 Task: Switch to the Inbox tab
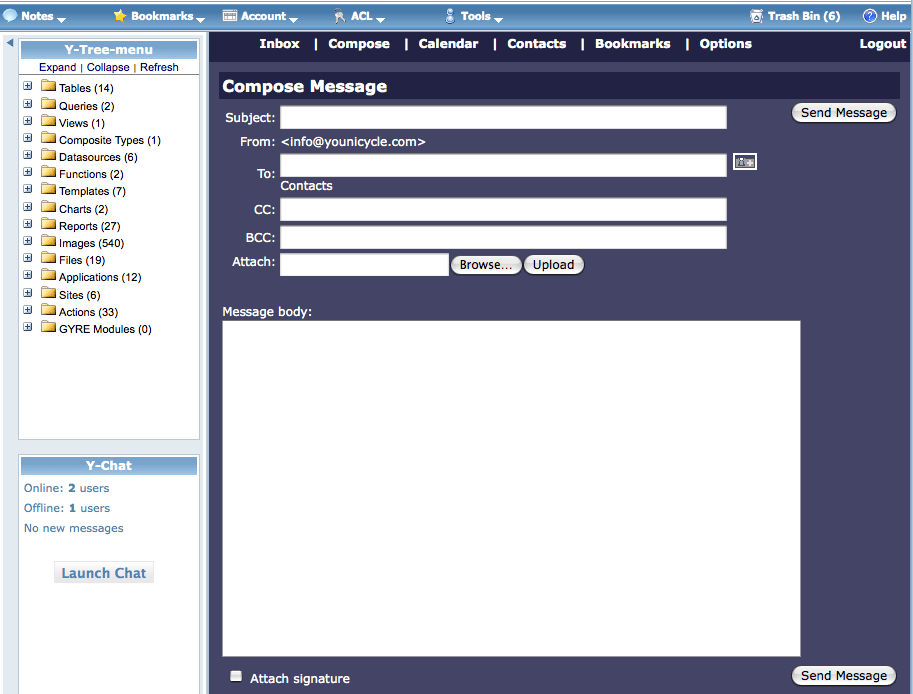(279, 44)
